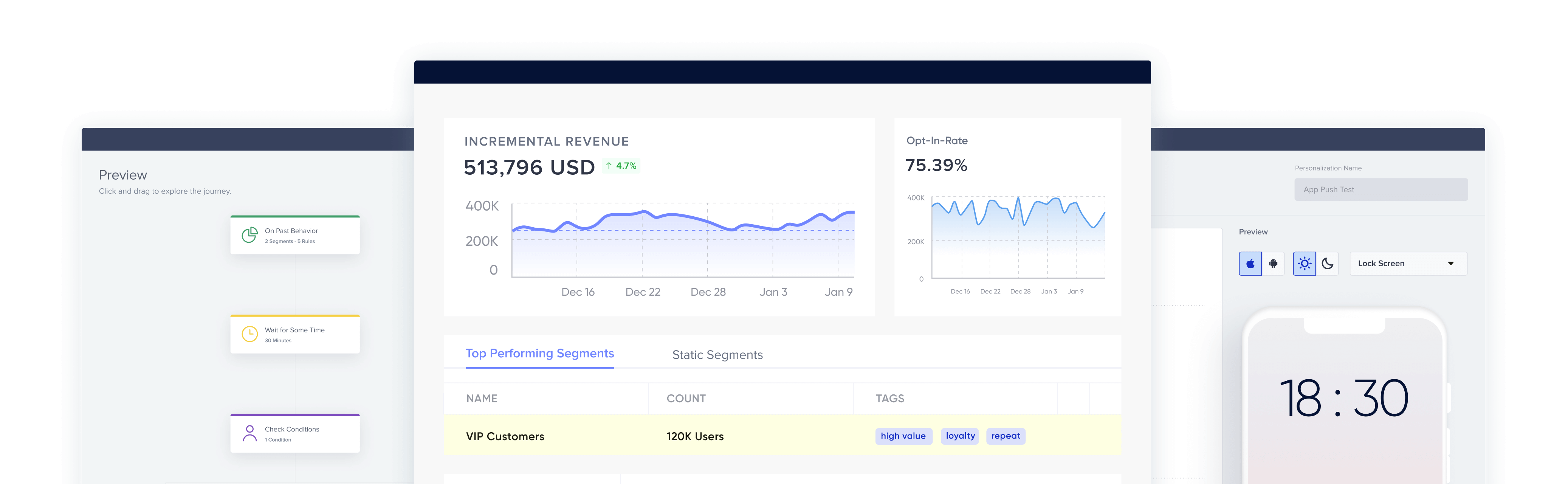Click the loyalty tag
Viewport: 1568px width, 484px height.
(x=960, y=436)
